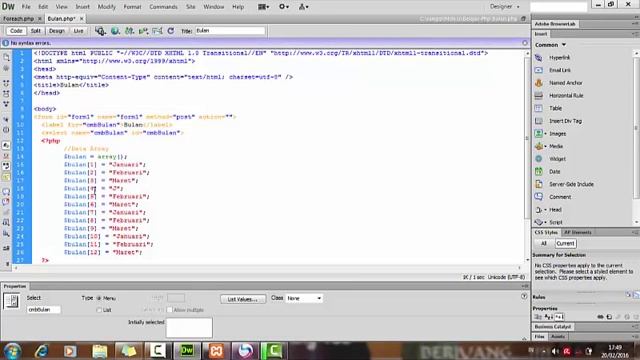Open the Layout dropdown in the title bar

pyautogui.click(x=264, y=7)
